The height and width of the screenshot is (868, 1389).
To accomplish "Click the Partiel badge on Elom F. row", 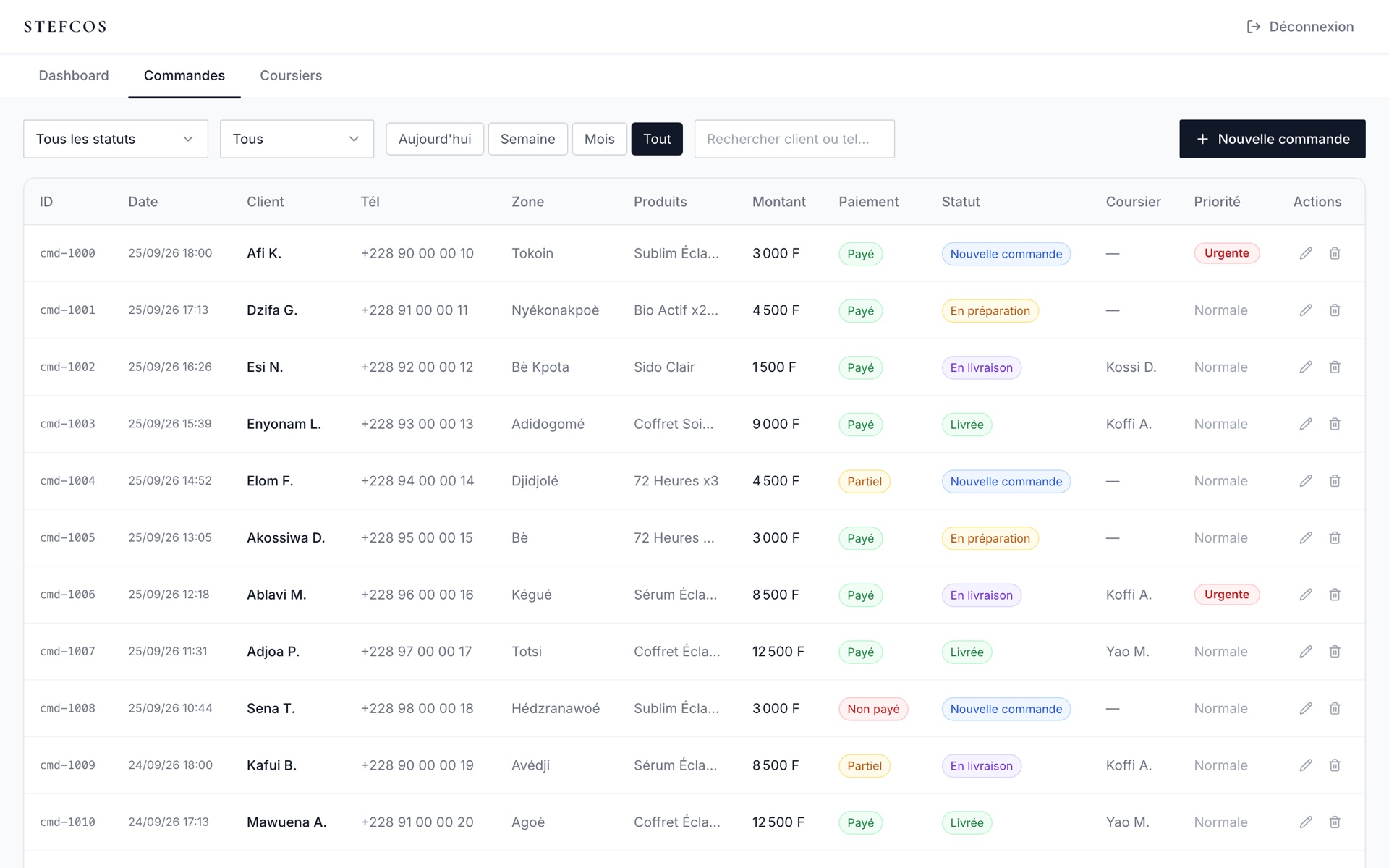I will (x=865, y=482).
